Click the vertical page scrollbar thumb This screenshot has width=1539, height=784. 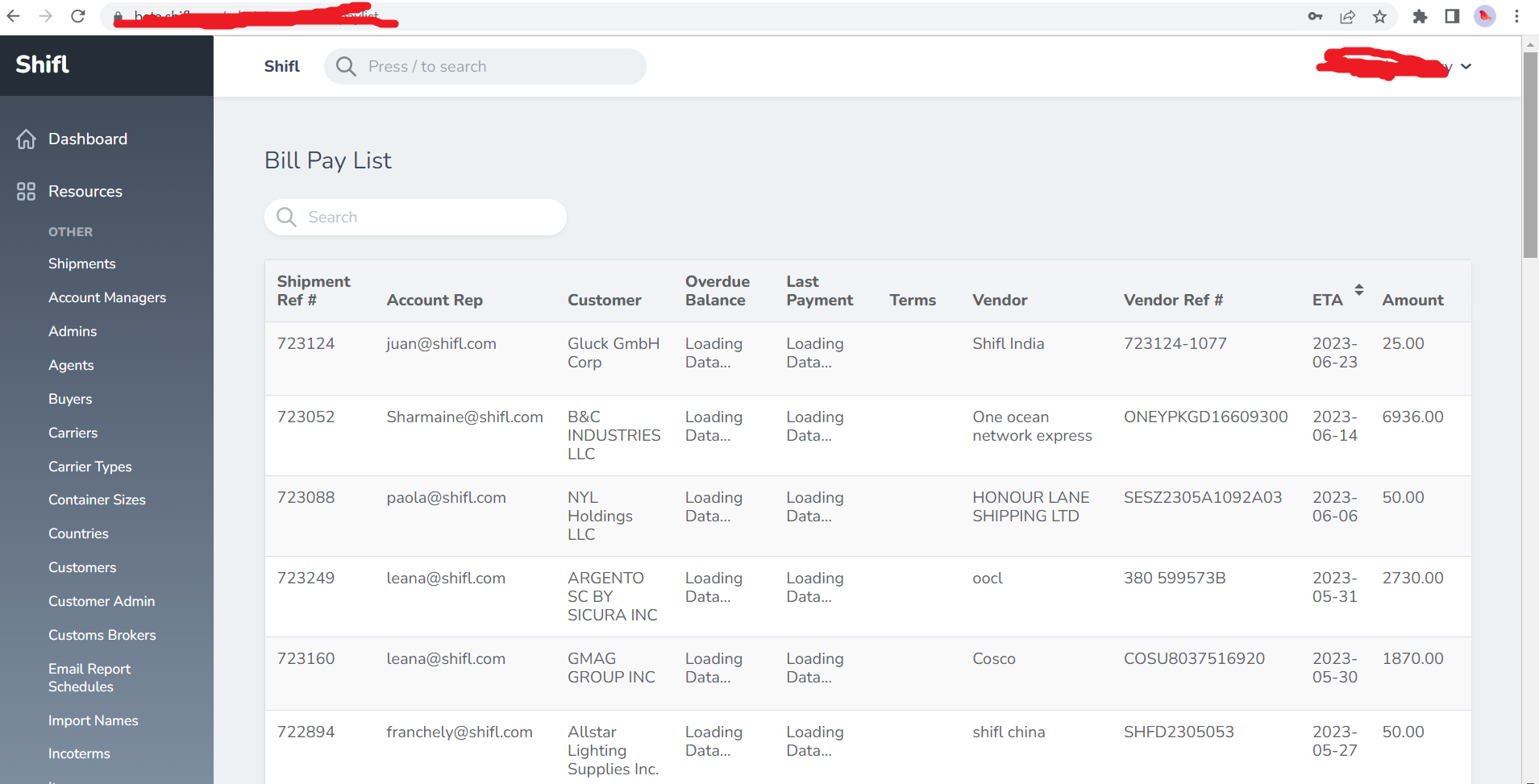pyautogui.click(x=1529, y=153)
